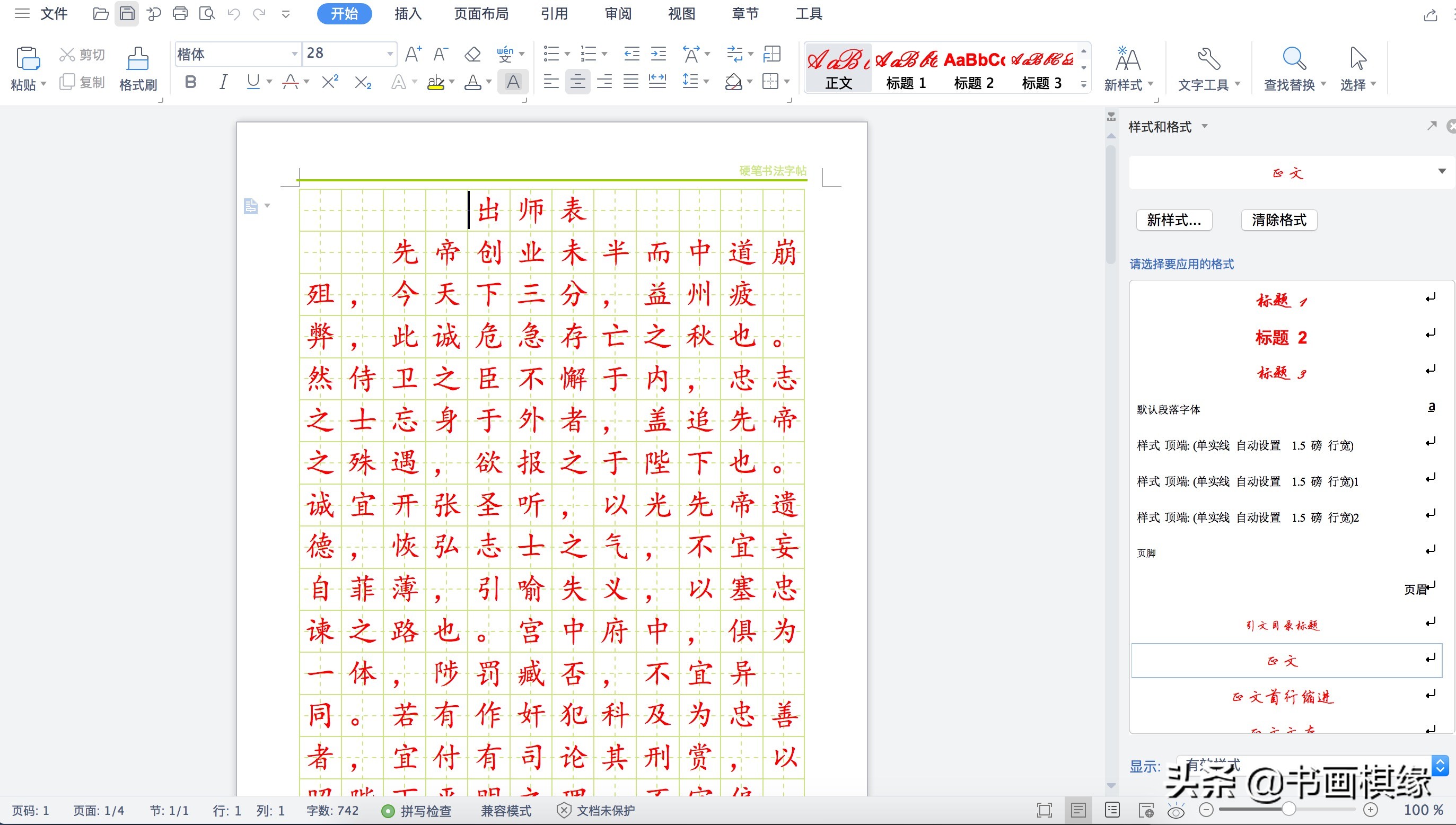
Task: Copy the selection with 复制
Action: 82,82
